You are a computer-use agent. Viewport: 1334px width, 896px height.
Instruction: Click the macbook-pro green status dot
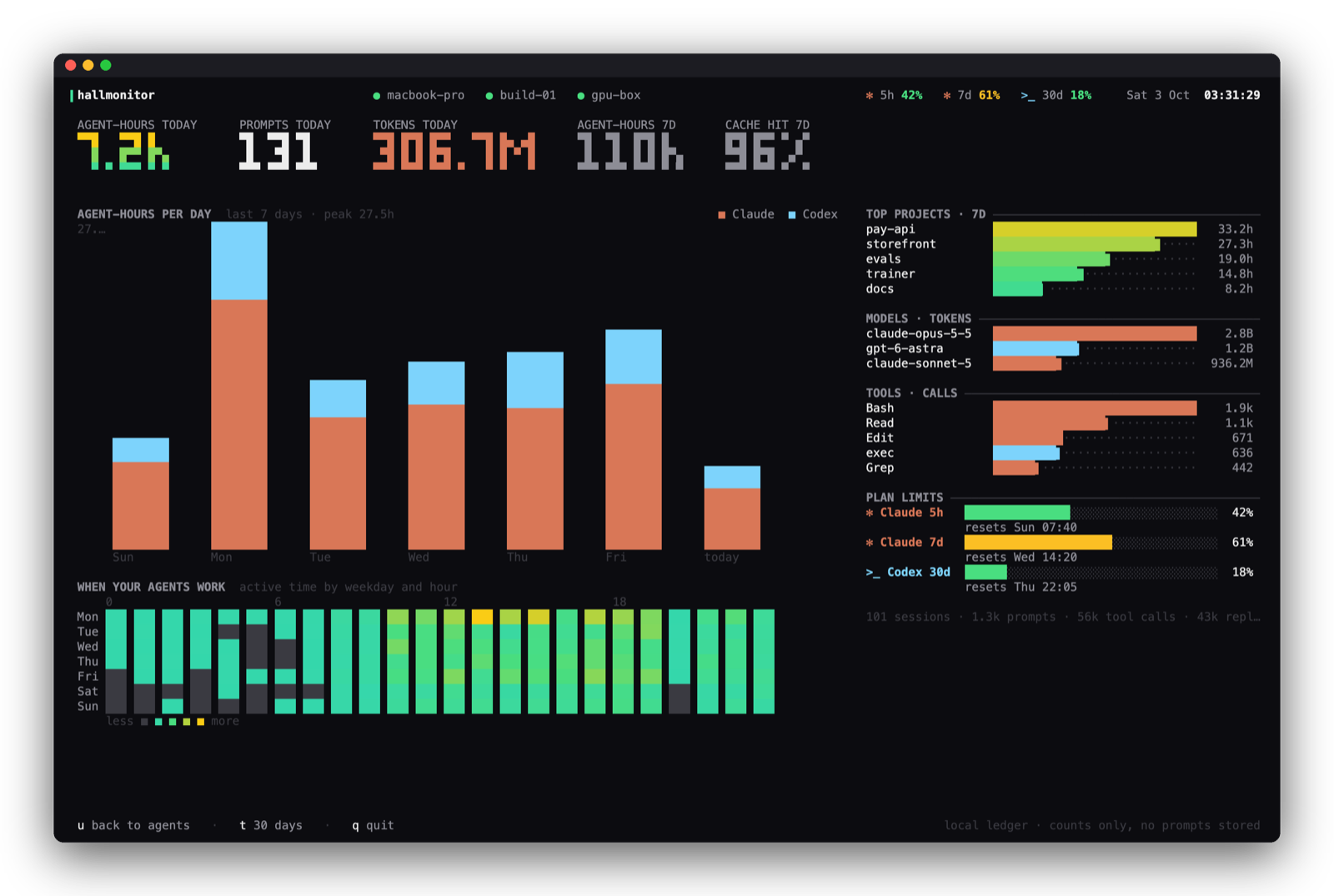click(x=377, y=96)
